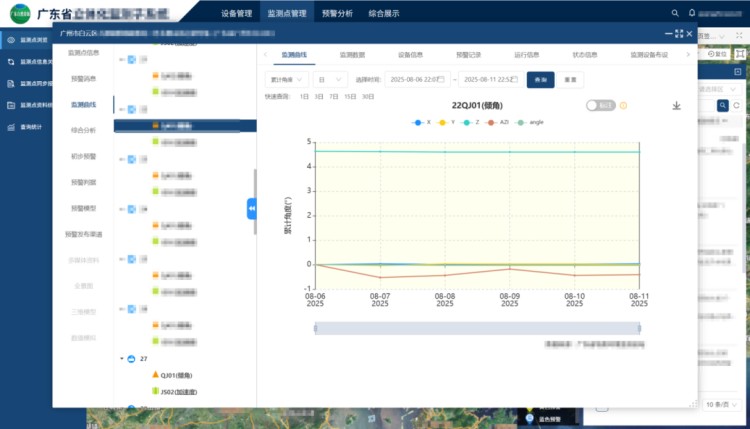Click the right handle of chart zoom slider
The width and height of the screenshot is (750, 429).
640,328
